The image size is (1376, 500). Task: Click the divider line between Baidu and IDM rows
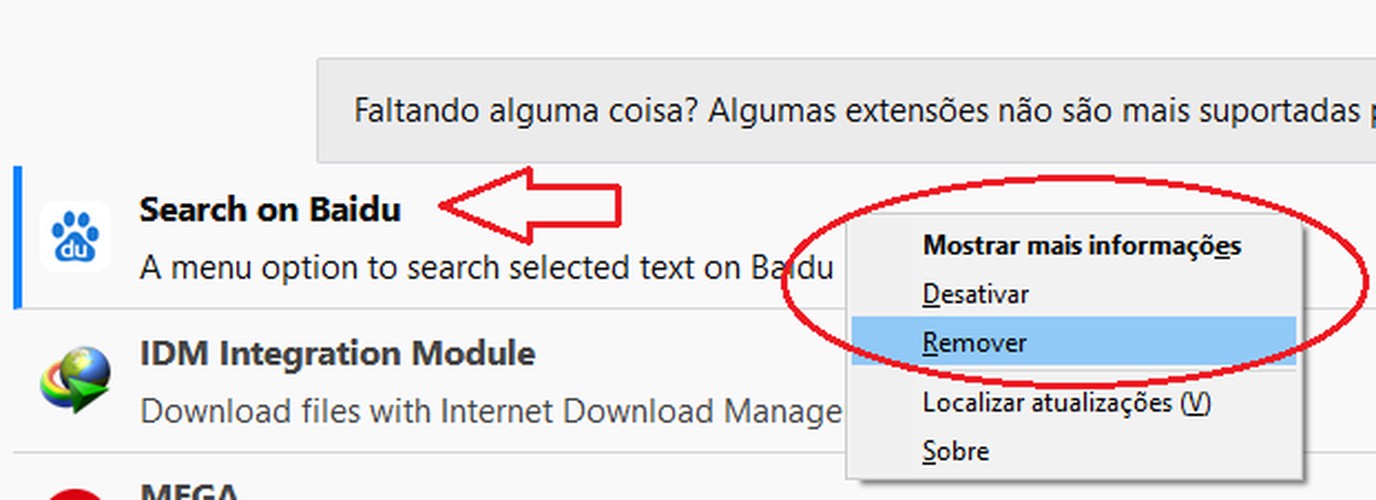(x=430, y=310)
